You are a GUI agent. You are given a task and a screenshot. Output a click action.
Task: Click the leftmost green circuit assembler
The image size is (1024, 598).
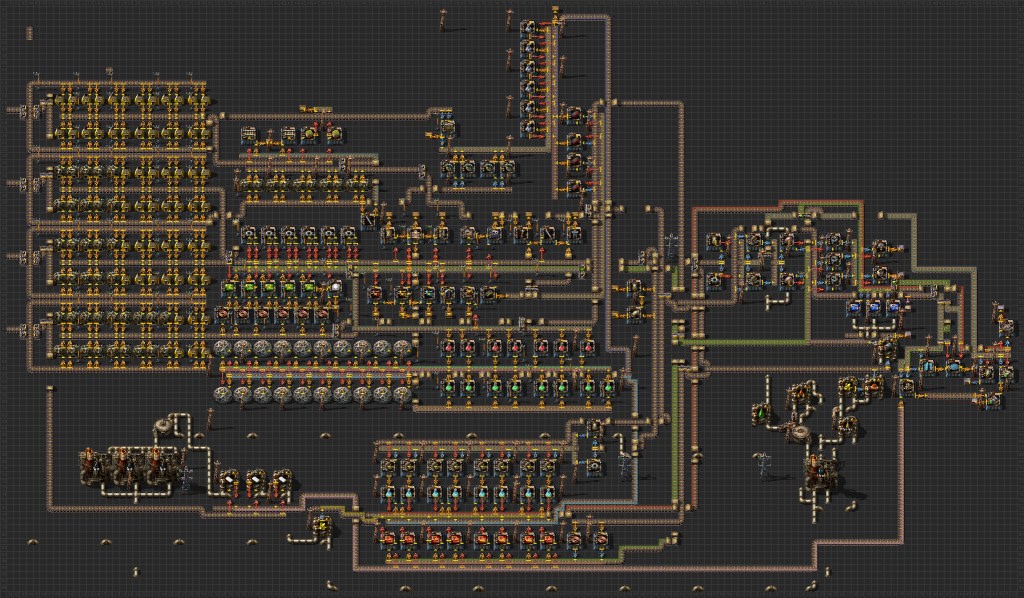pos(229,287)
